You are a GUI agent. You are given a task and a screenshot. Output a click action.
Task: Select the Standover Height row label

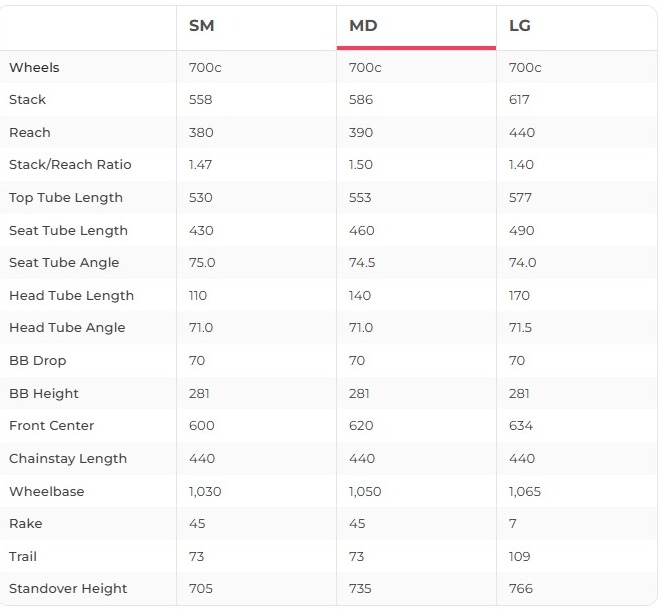(68, 589)
